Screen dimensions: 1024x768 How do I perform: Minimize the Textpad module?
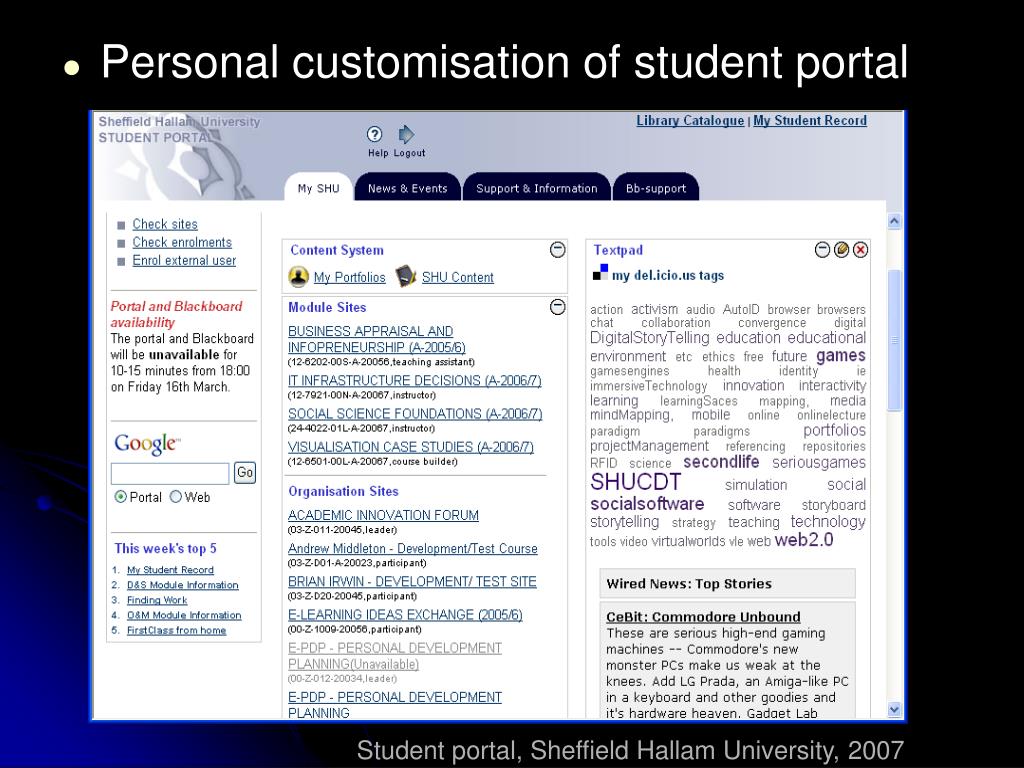coord(822,249)
